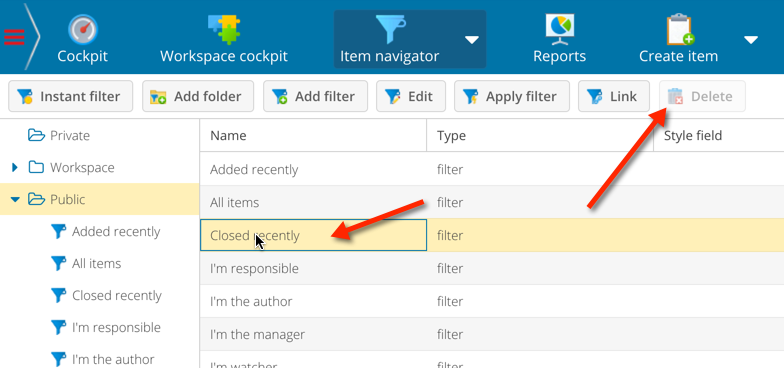784x368 pixels.
Task: Sort by the Name column header
Action: coord(313,135)
